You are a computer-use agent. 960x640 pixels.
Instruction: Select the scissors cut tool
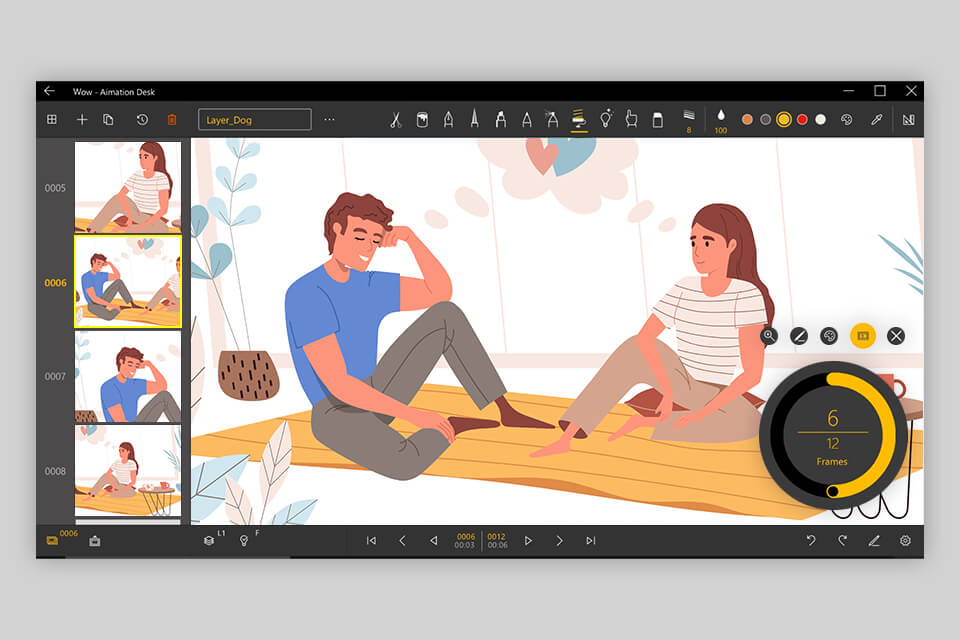(x=395, y=119)
